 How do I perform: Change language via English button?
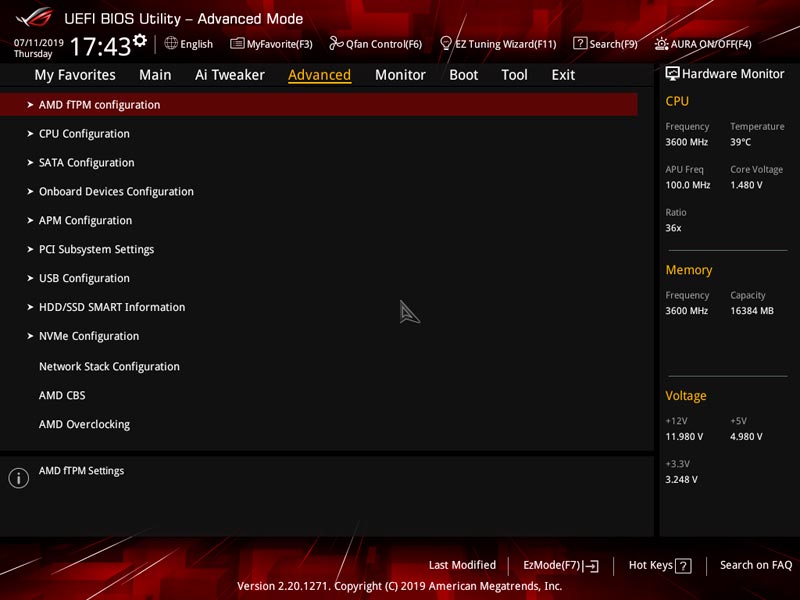coord(189,44)
